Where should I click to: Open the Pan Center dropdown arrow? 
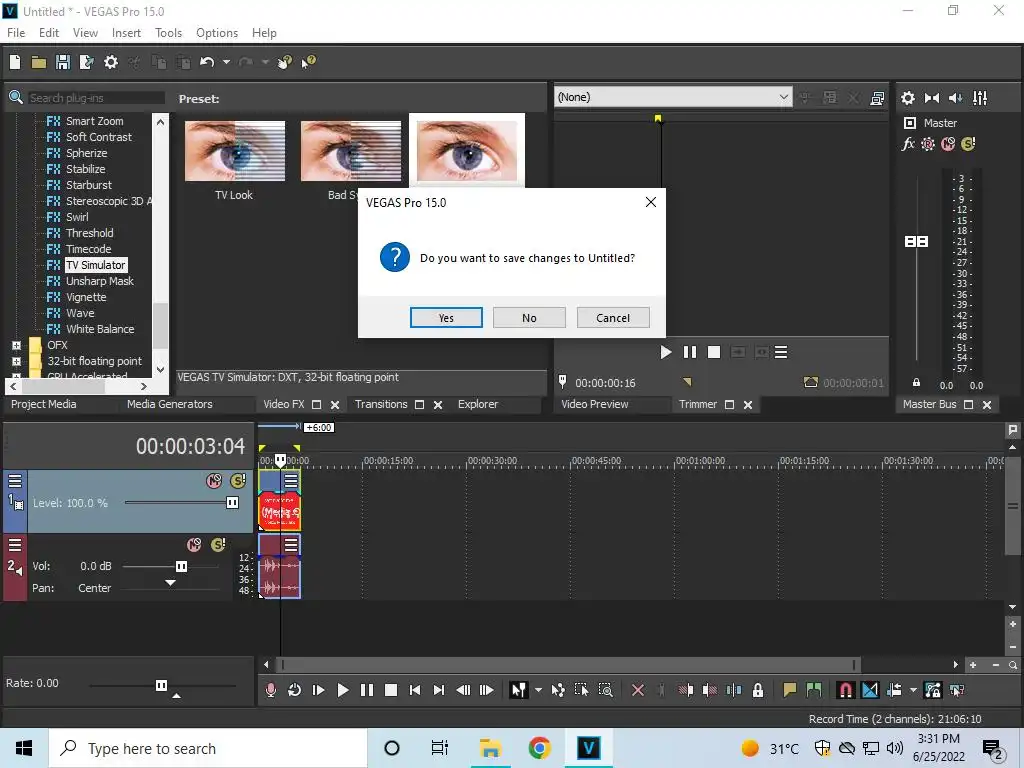pos(170,583)
